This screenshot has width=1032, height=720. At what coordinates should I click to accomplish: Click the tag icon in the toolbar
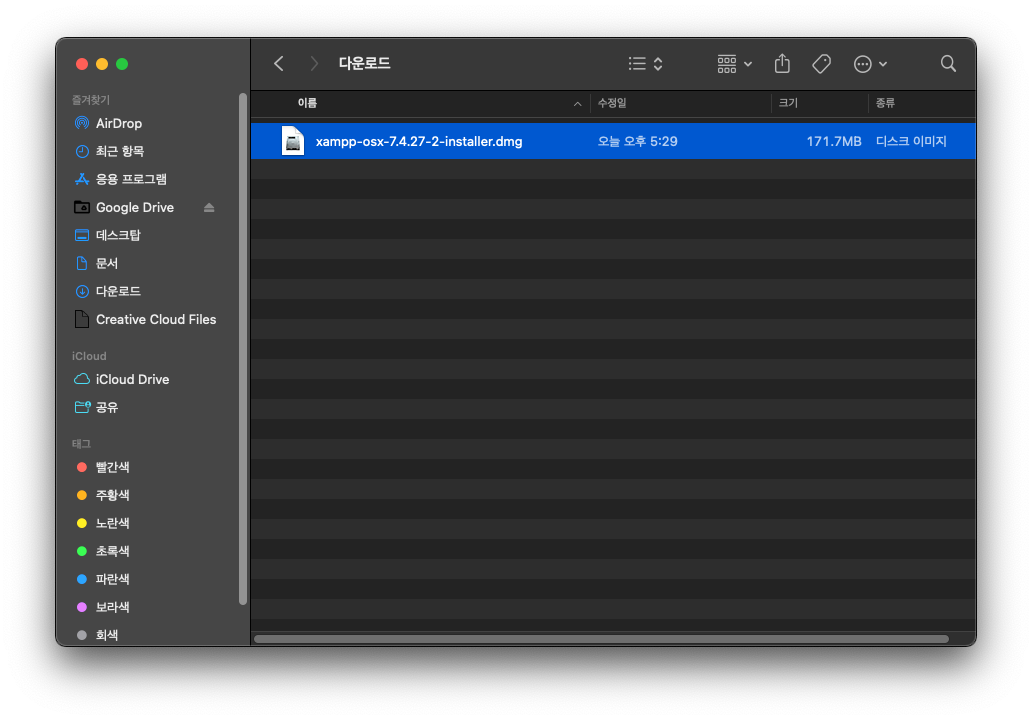pyautogui.click(x=821, y=64)
